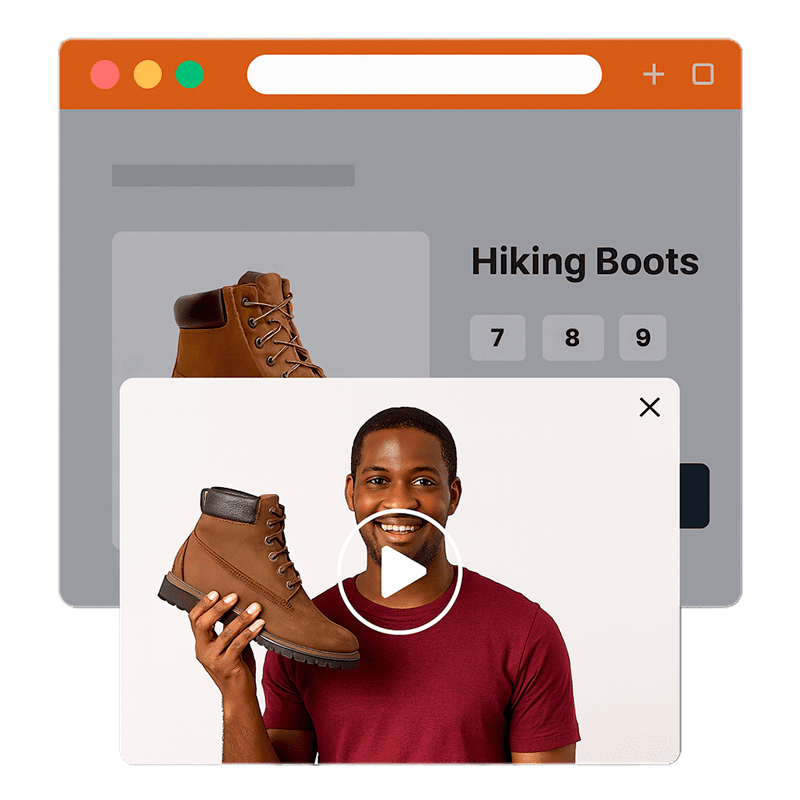Play the hiking boots video
800x800 pixels.
coord(399,571)
